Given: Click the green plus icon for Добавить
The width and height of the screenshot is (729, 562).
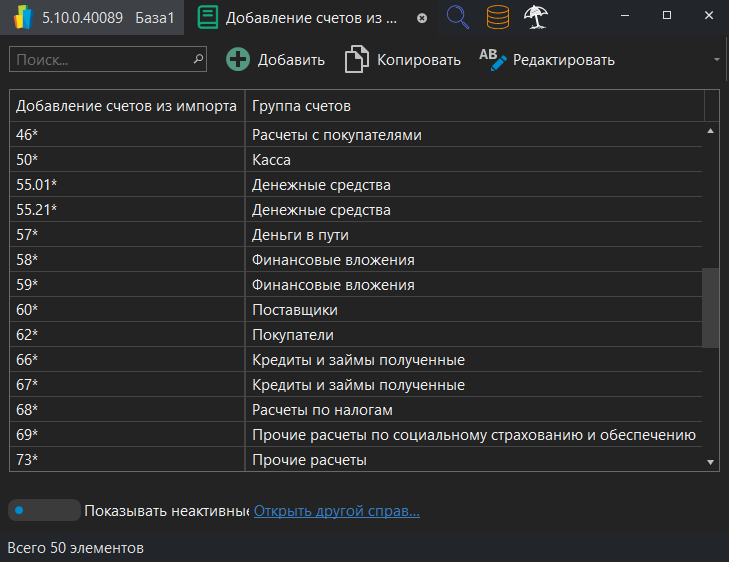Looking at the screenshot, I should pos(238,60).
